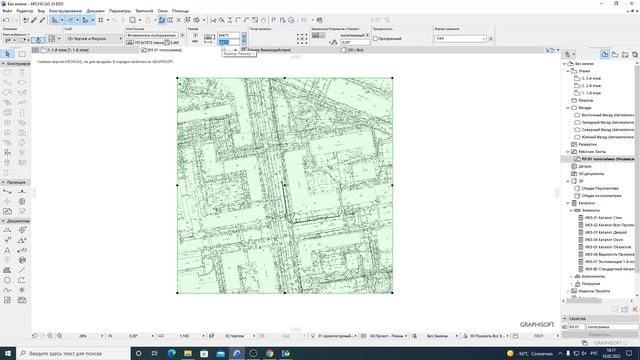Viewport: 640px width, 360px height.
Task: Click the Inject Parameters syringe icon
Action: tap(42, 20)
